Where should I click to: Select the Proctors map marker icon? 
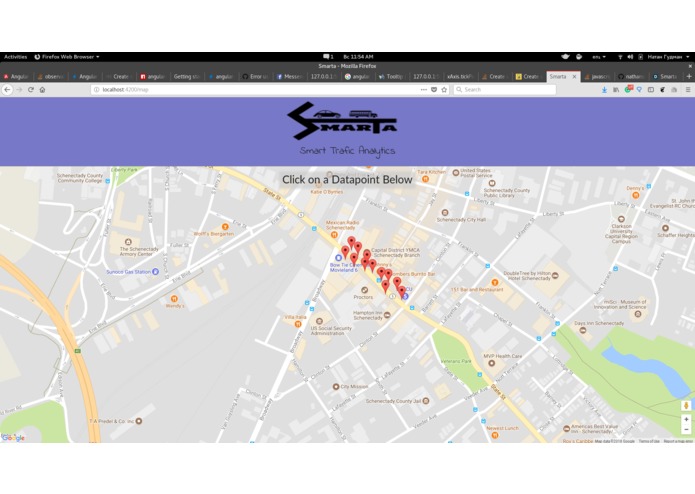click(364, 290)
